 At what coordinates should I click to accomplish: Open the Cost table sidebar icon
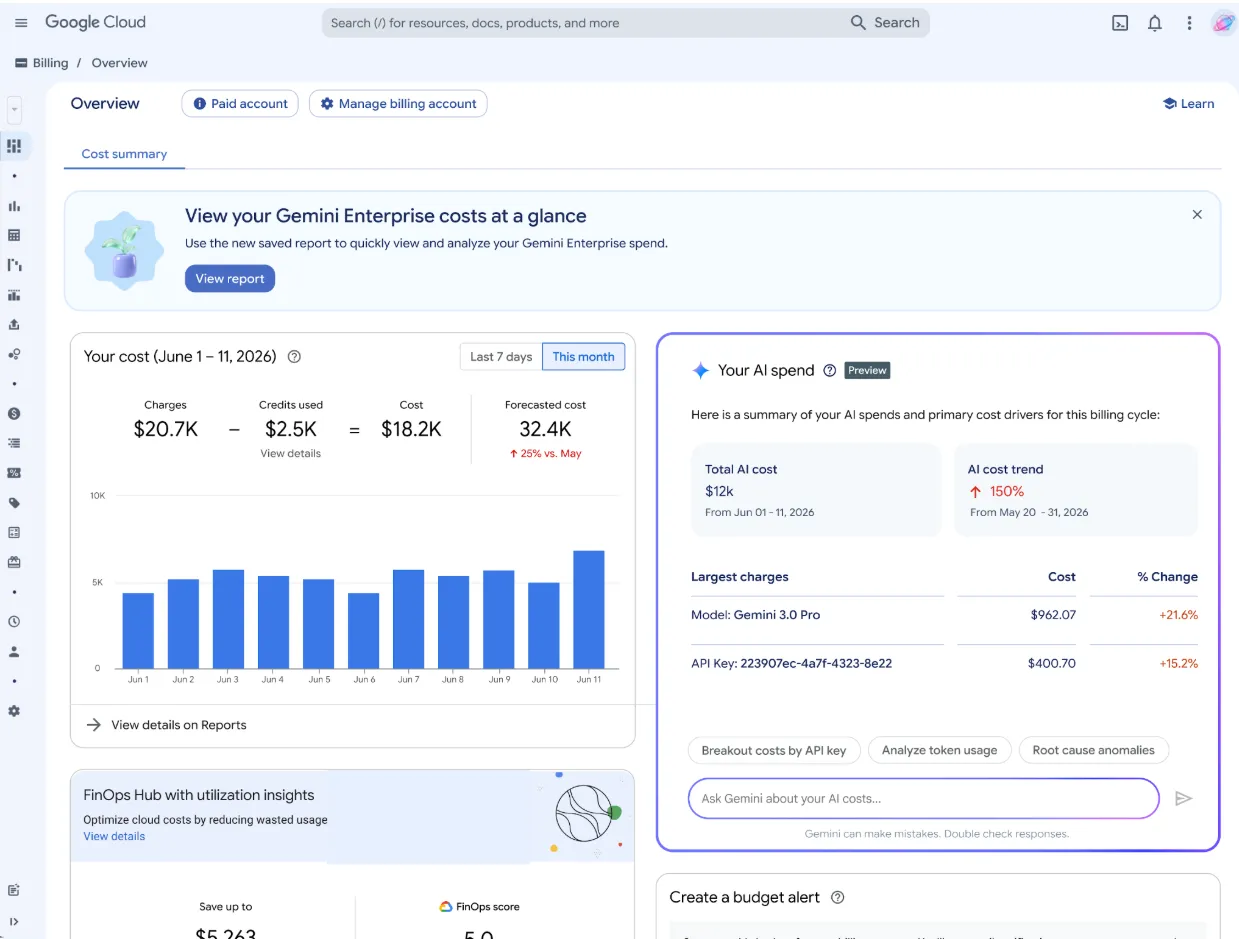pyautogui.click(x=14, y=235)
